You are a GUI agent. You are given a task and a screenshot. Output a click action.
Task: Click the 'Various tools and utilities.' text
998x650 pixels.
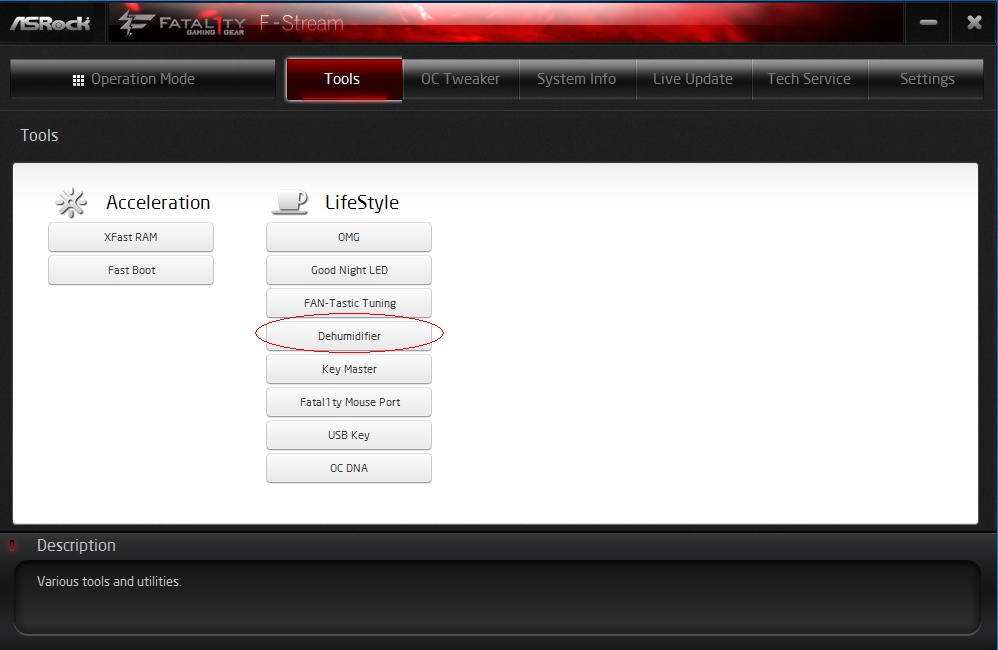(109, 581)
